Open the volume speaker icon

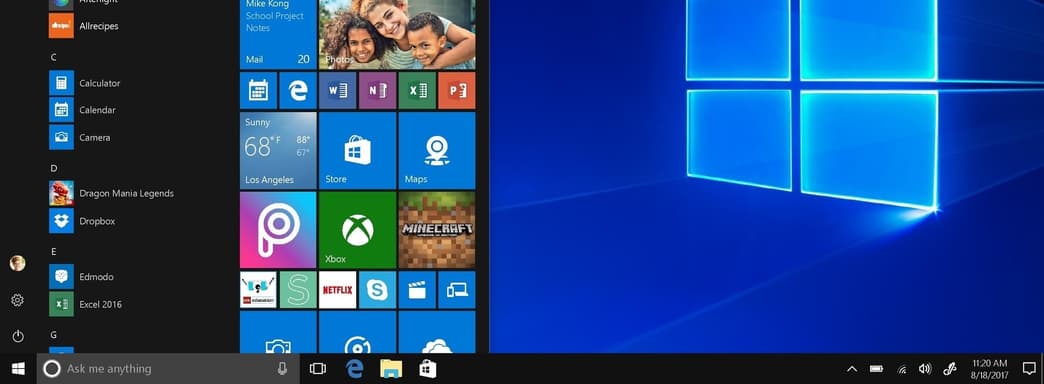925,369
